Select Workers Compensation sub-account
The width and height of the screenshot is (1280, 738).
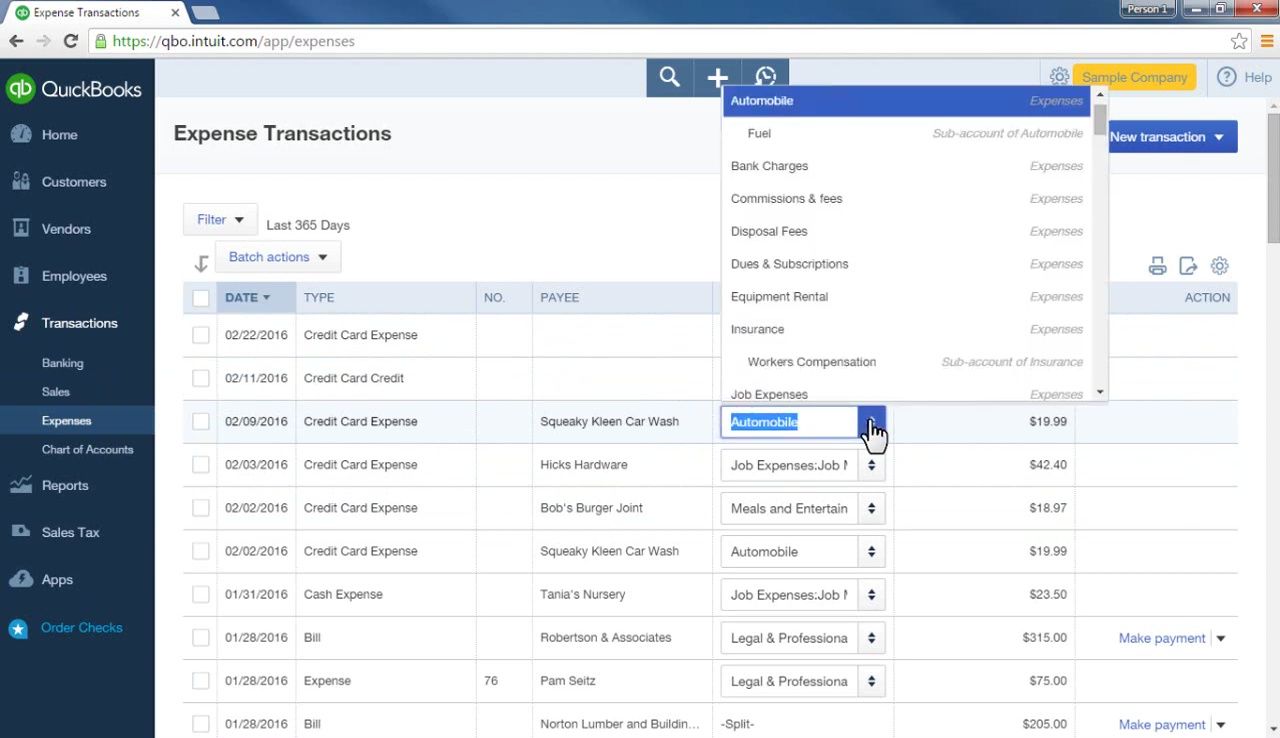tap(907, 362)
